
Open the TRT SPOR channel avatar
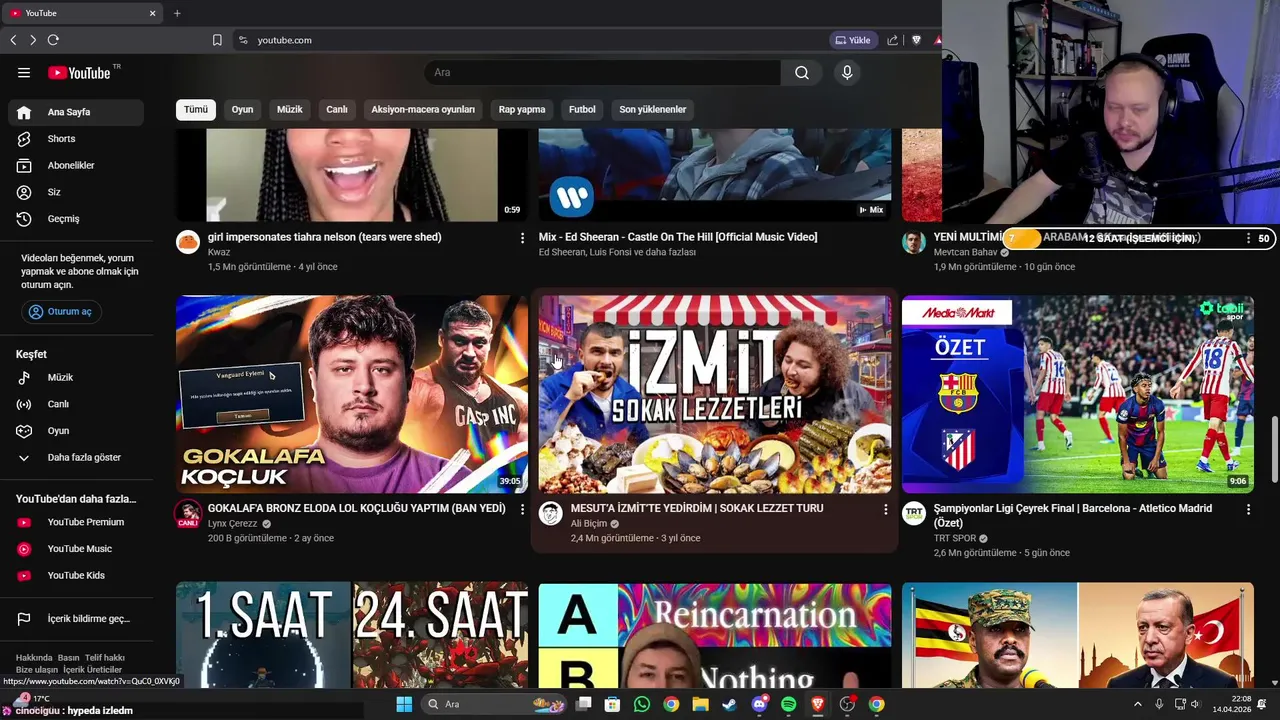(x=914, y=514)
